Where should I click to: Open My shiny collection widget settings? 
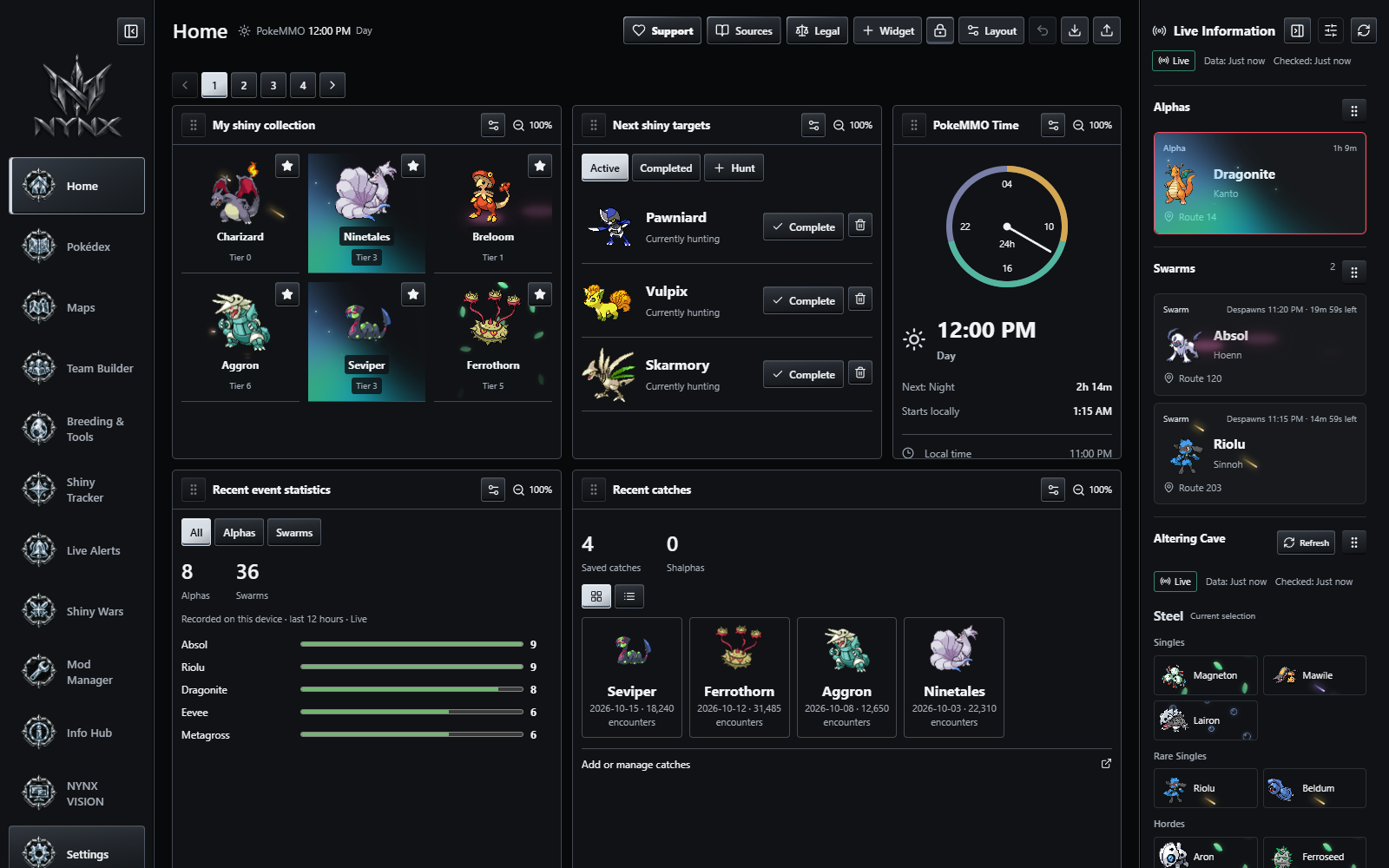[493, 125]
